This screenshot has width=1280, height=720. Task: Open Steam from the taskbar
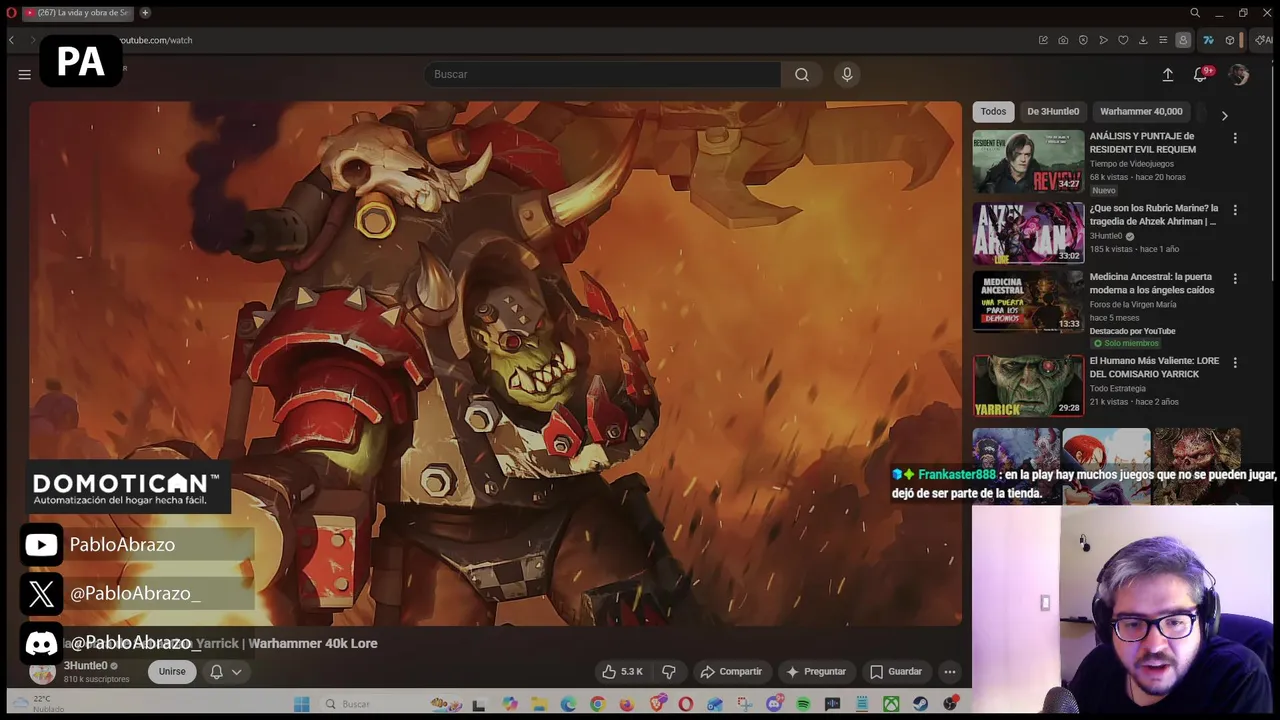point(920,704)
